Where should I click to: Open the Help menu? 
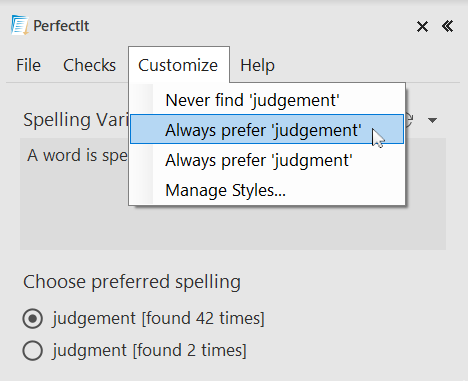point(257,65)
